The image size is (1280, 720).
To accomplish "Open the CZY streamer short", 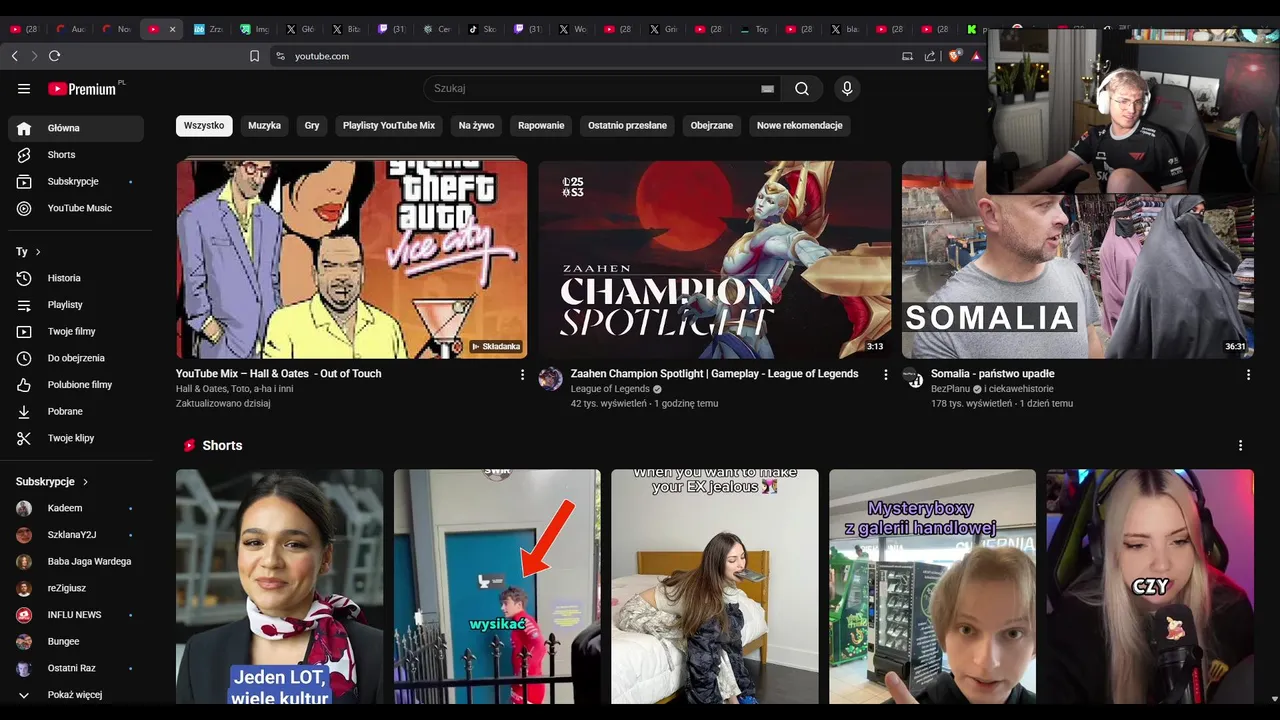I will click(1150, 587).
